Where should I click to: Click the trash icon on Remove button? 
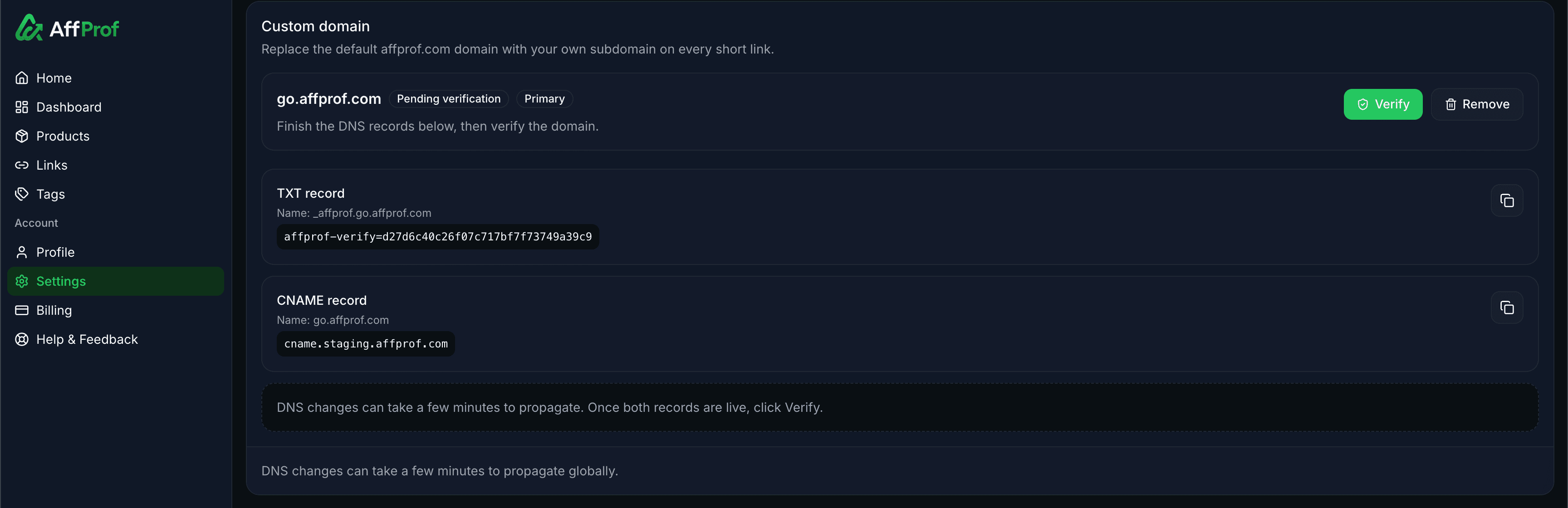(x=1450, y=104)
